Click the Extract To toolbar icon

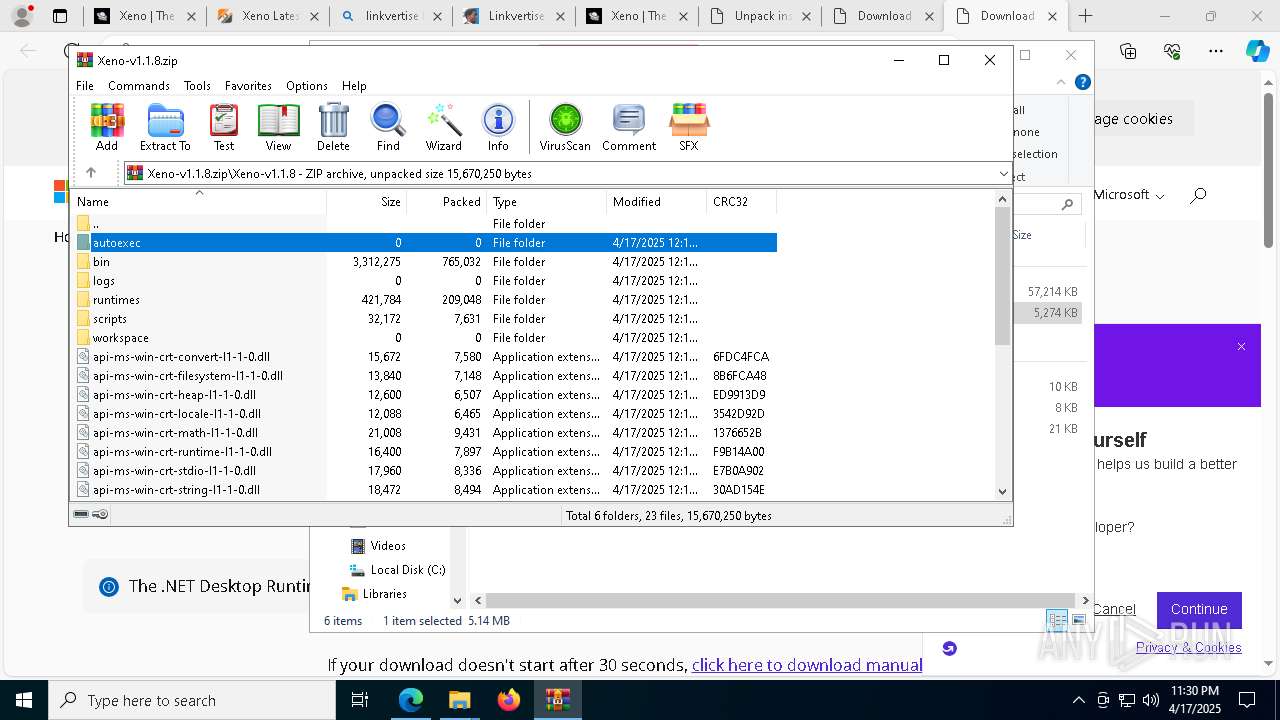165,127
